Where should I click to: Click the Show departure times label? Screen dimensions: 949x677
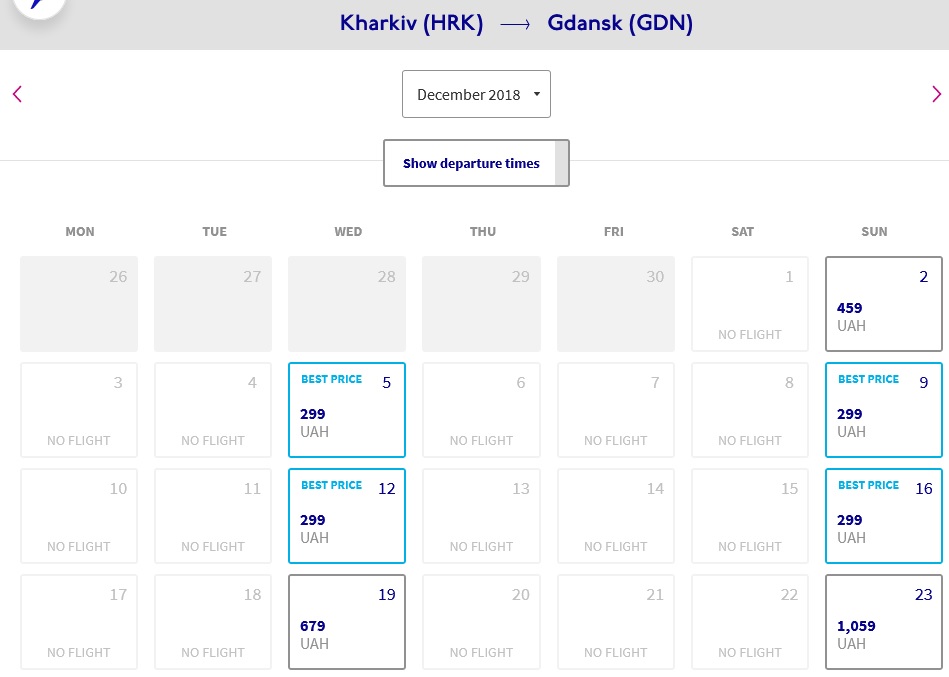pyautogui.click(x=471, y=163)
